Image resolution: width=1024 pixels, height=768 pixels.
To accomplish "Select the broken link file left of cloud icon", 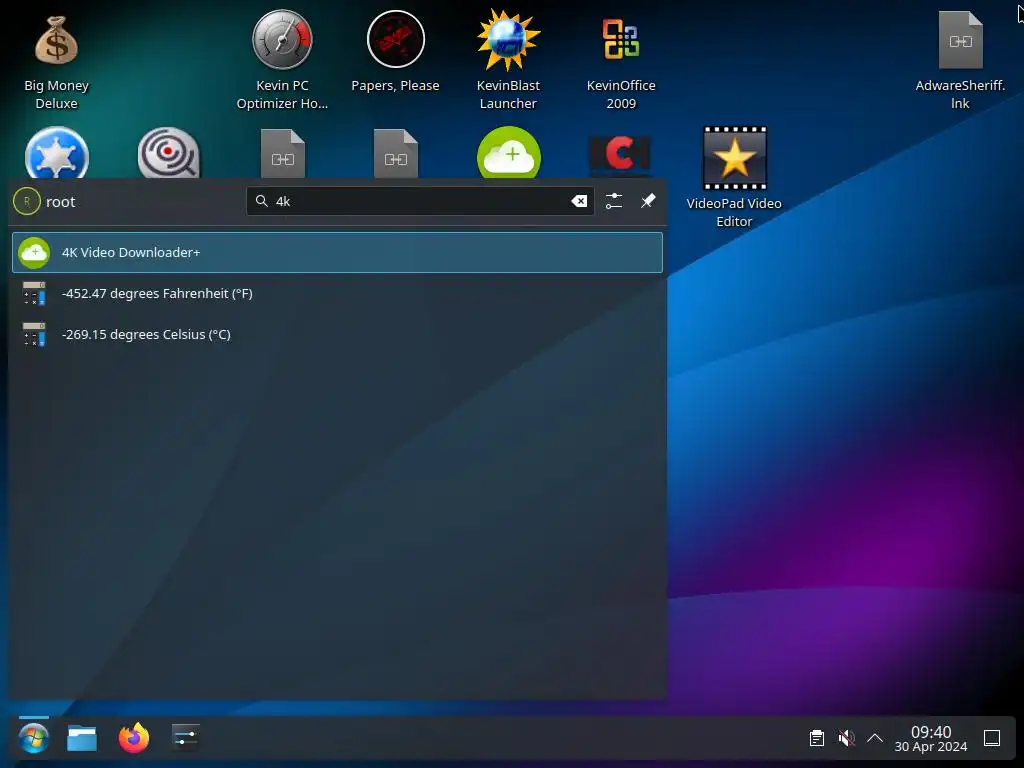I will (x=396, y=153).
